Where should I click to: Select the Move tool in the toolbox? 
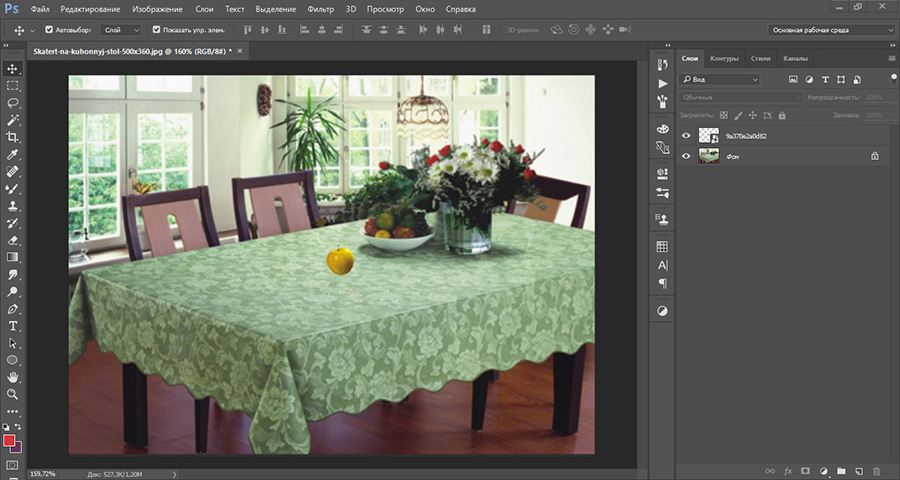[x=13, y=69]
